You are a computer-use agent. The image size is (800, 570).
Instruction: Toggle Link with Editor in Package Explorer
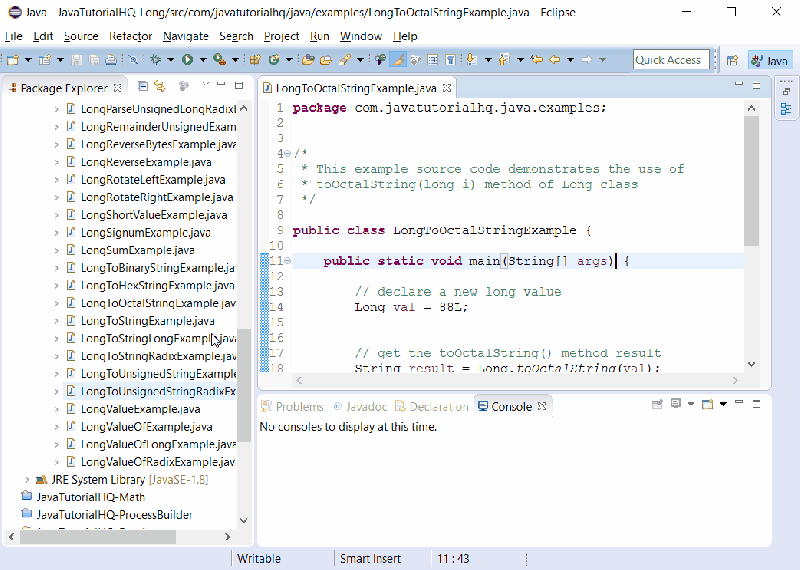160,86
